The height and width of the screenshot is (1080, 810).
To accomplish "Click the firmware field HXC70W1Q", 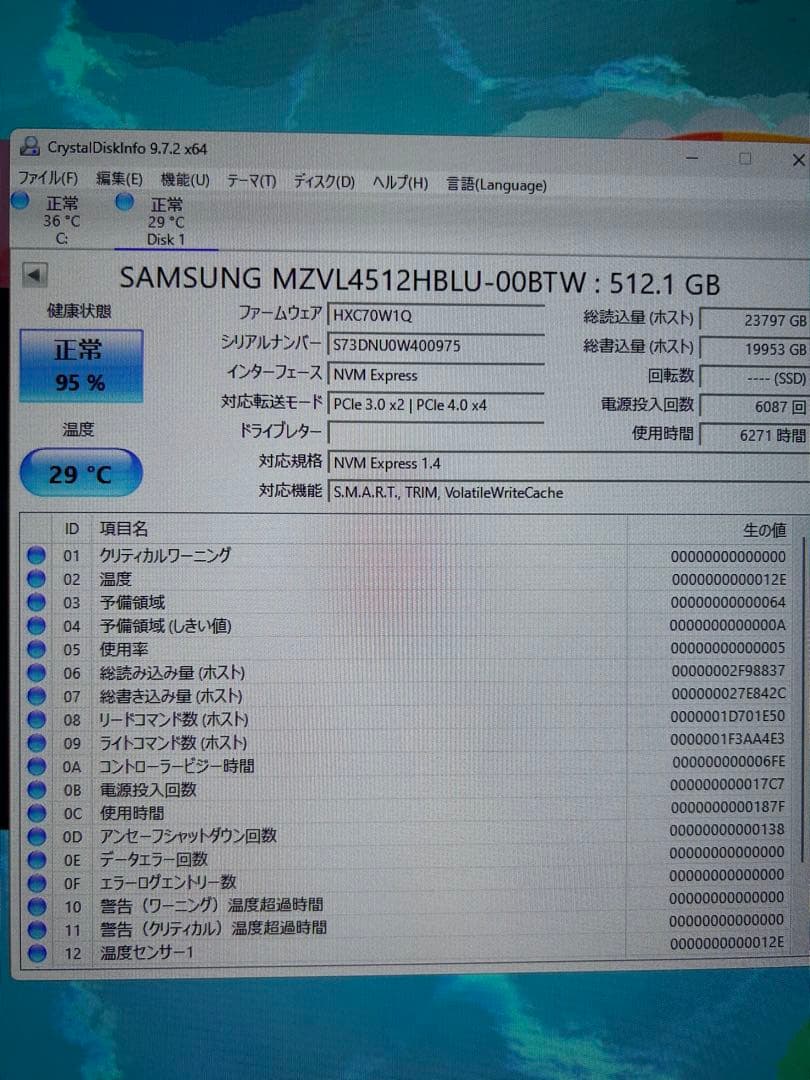I will (435, 315).
